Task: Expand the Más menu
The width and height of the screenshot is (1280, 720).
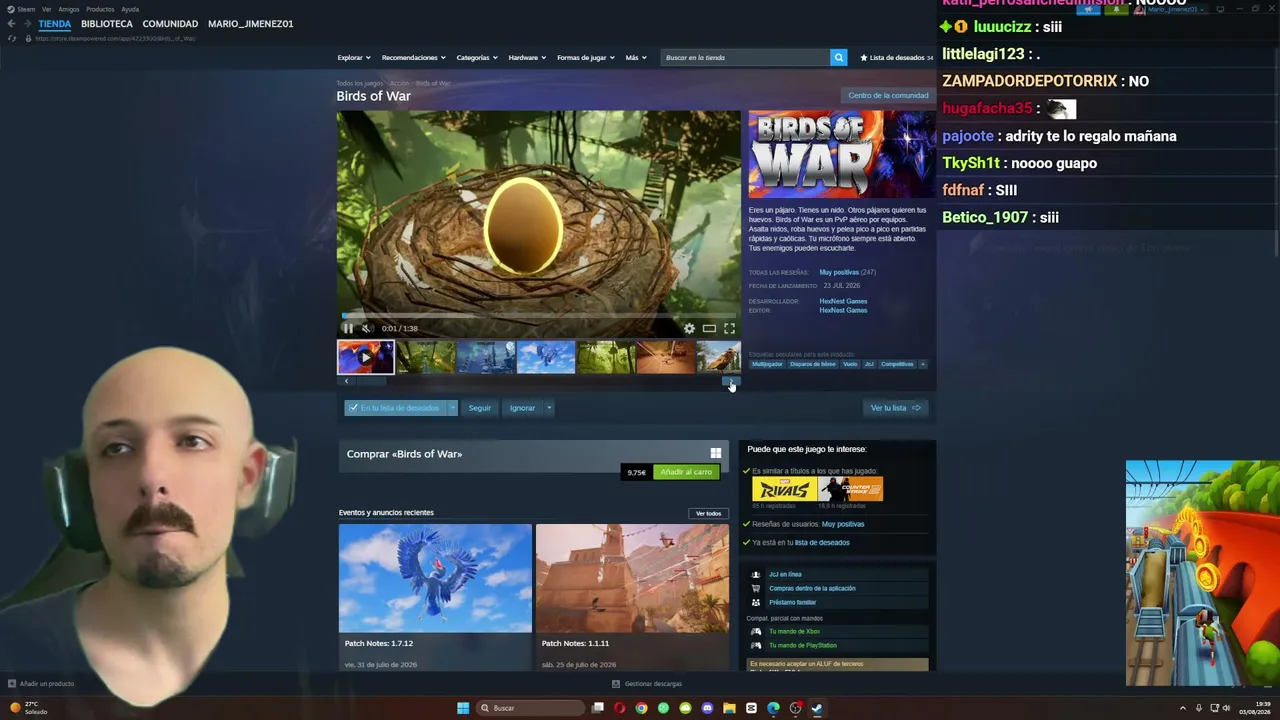Action: (636, 57)
